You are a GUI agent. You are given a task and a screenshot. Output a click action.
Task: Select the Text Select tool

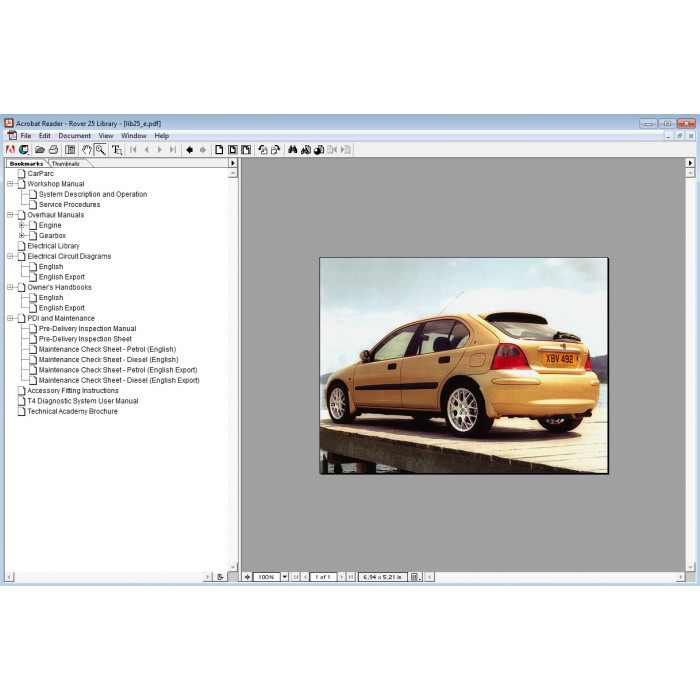pyautogui.click(x=117, y=150)
